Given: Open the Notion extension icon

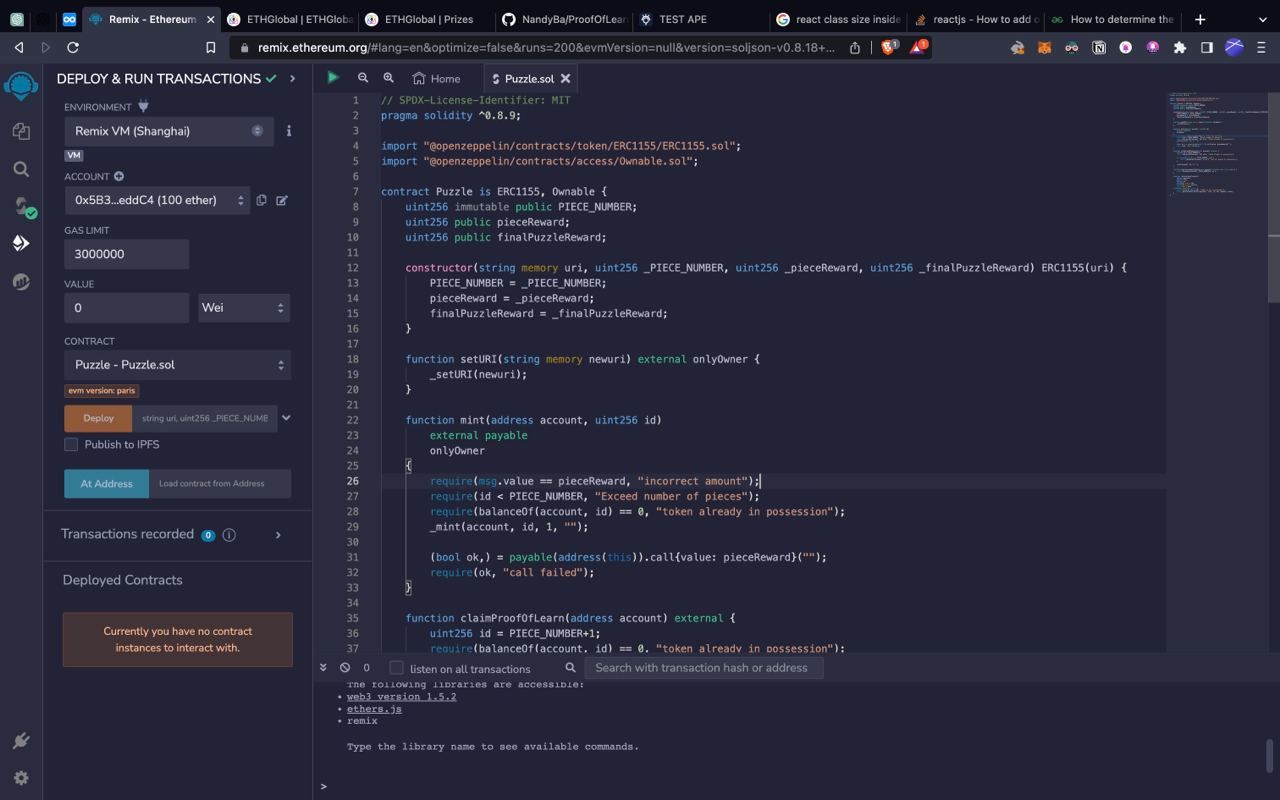Looking at the screenshot, I should pos(1098,47).
